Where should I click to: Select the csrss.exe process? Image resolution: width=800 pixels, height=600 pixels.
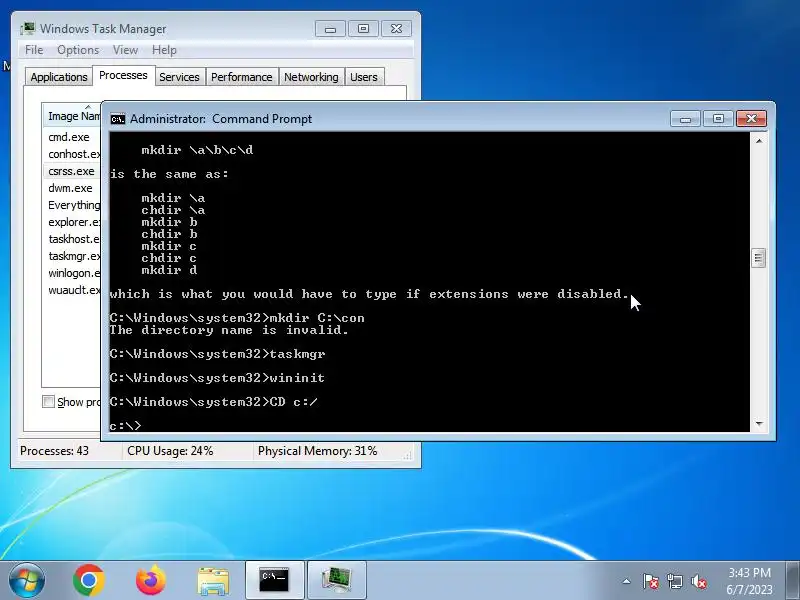tap(72, 171)
